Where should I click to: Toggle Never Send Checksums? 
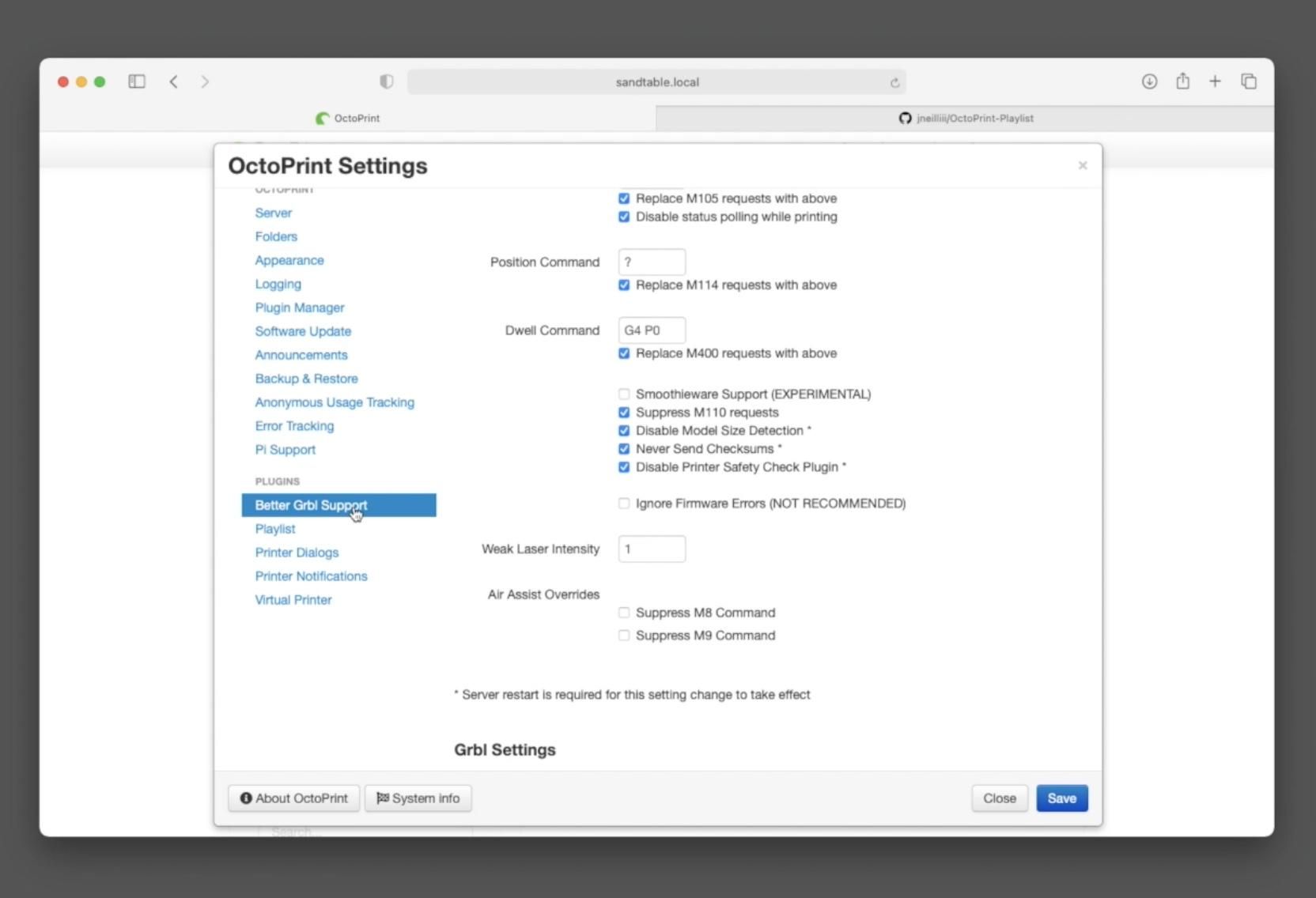[624, 448]
